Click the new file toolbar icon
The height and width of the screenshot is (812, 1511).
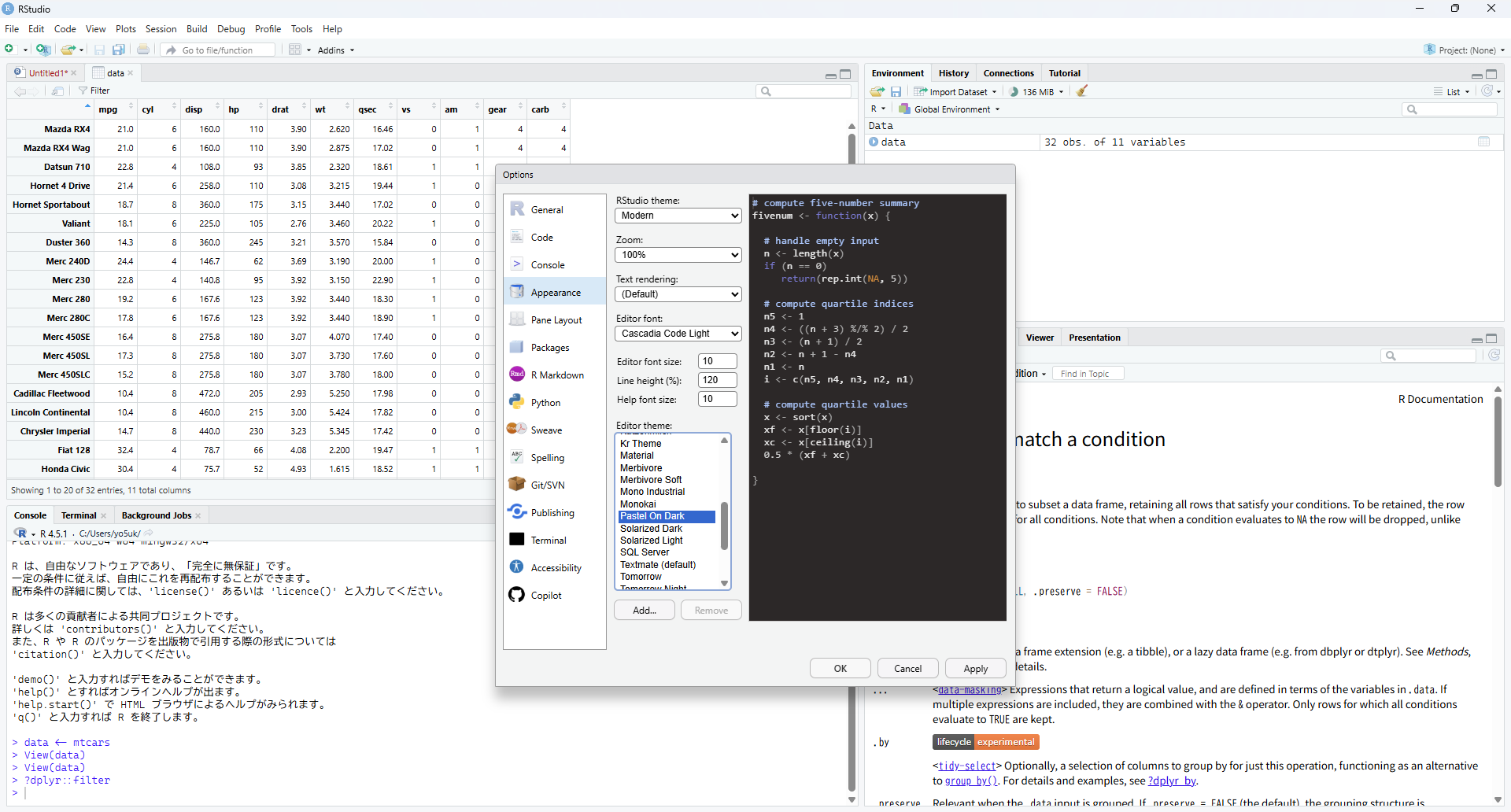[x=10, y=50]
